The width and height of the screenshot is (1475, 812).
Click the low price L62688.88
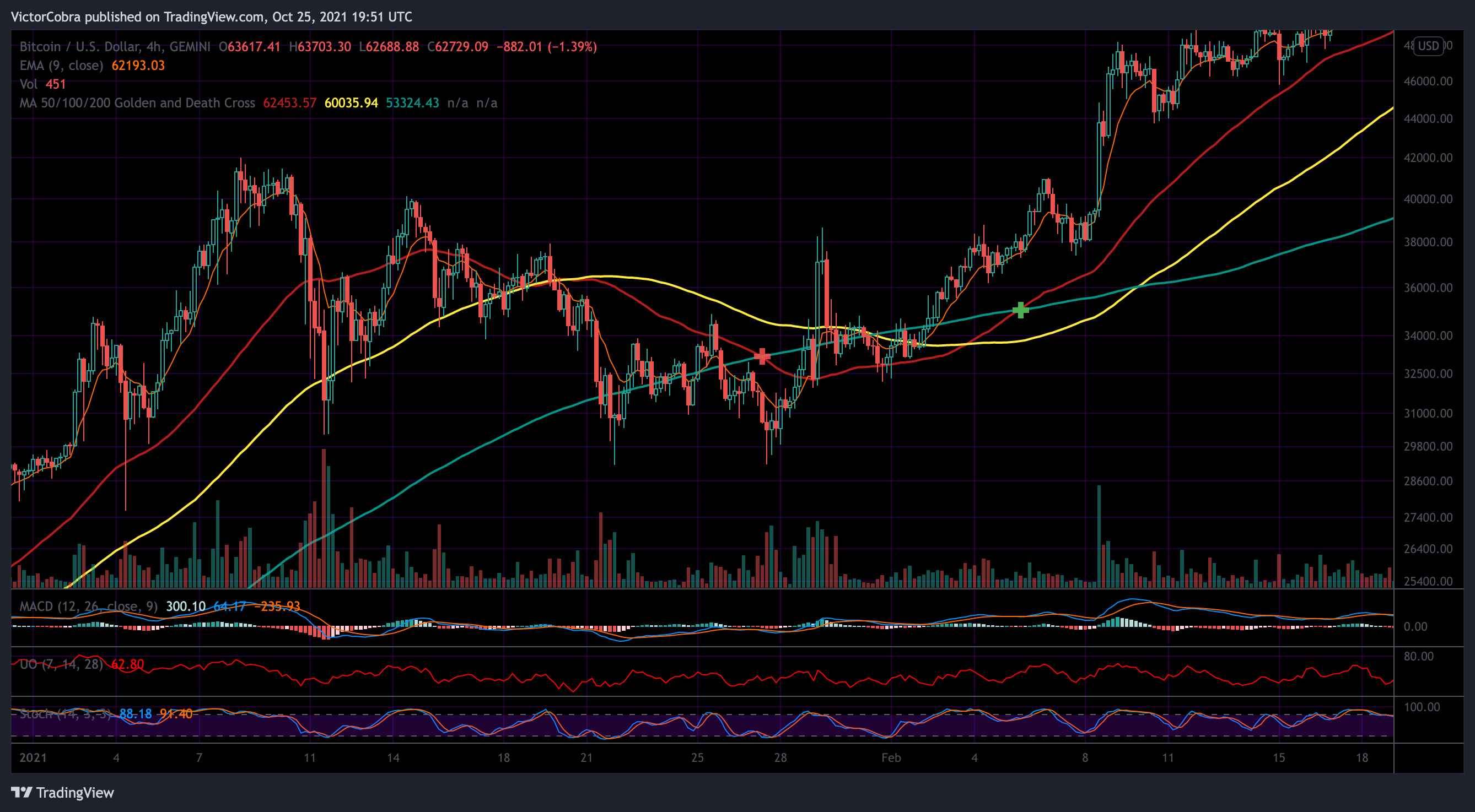tap(389, 46)
